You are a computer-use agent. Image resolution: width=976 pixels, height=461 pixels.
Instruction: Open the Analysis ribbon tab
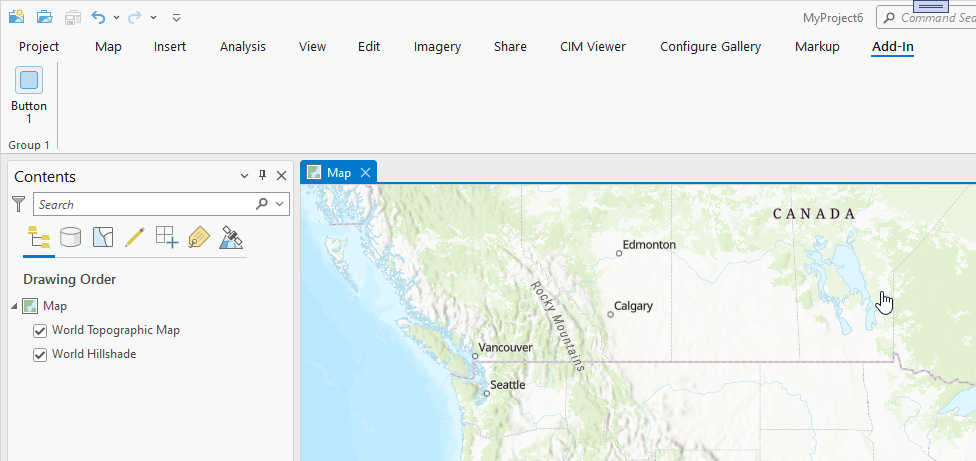click(x=243, y=47)
